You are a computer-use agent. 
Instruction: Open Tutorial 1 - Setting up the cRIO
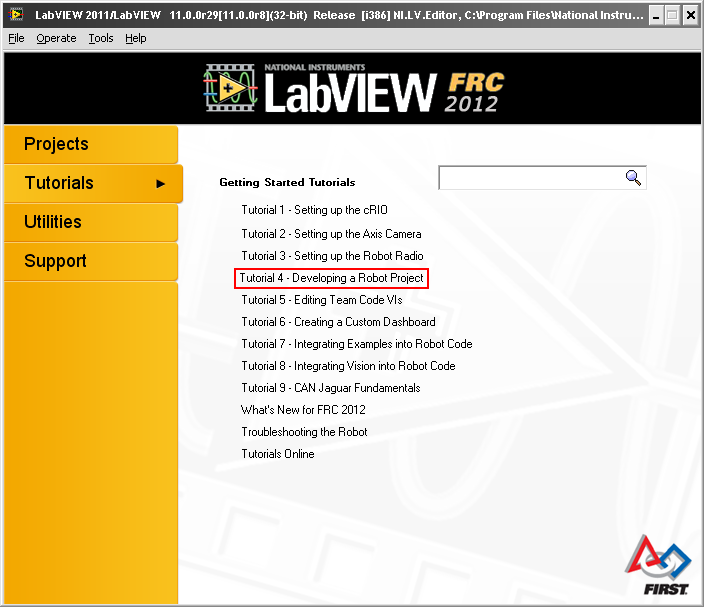[314, 210]
